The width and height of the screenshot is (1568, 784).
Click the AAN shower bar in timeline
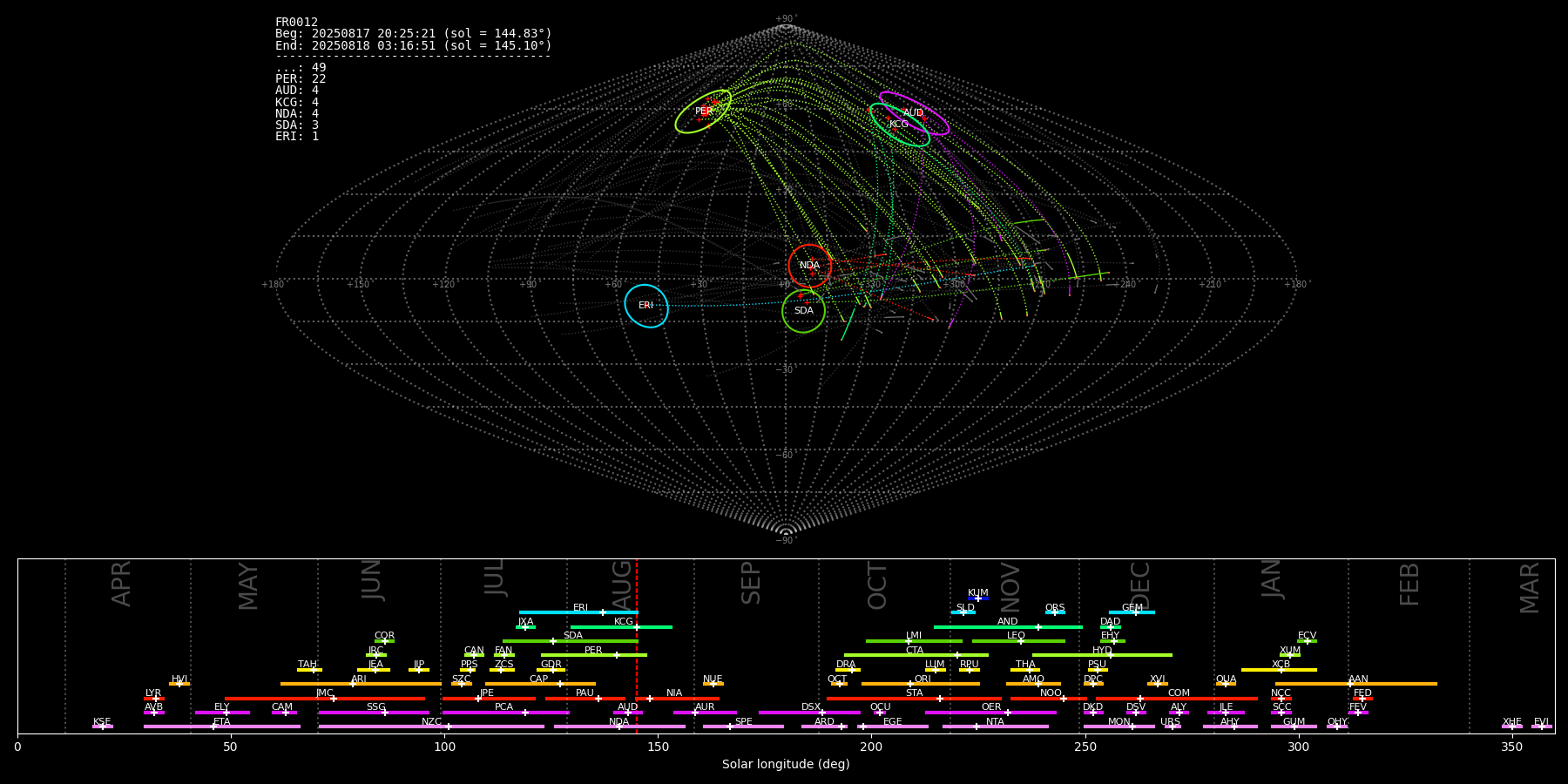(x=1356, y=684)
